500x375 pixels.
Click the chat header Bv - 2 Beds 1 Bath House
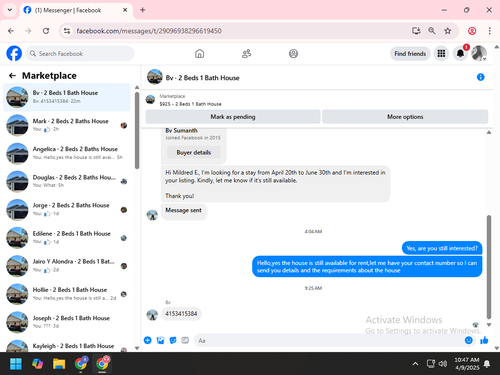(202, 78)
